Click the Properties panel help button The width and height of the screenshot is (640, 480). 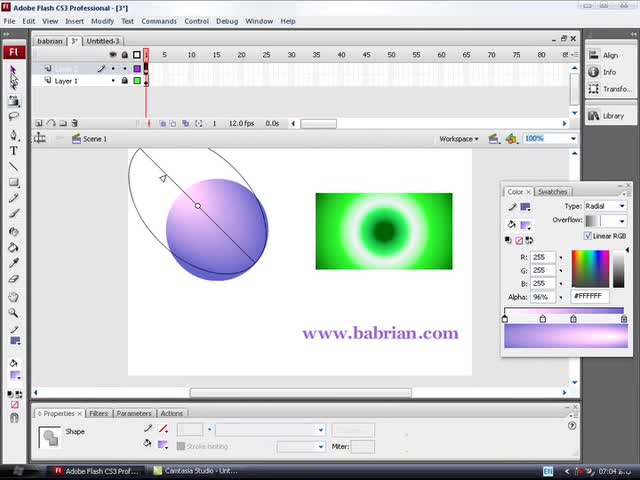coord(572,426)
